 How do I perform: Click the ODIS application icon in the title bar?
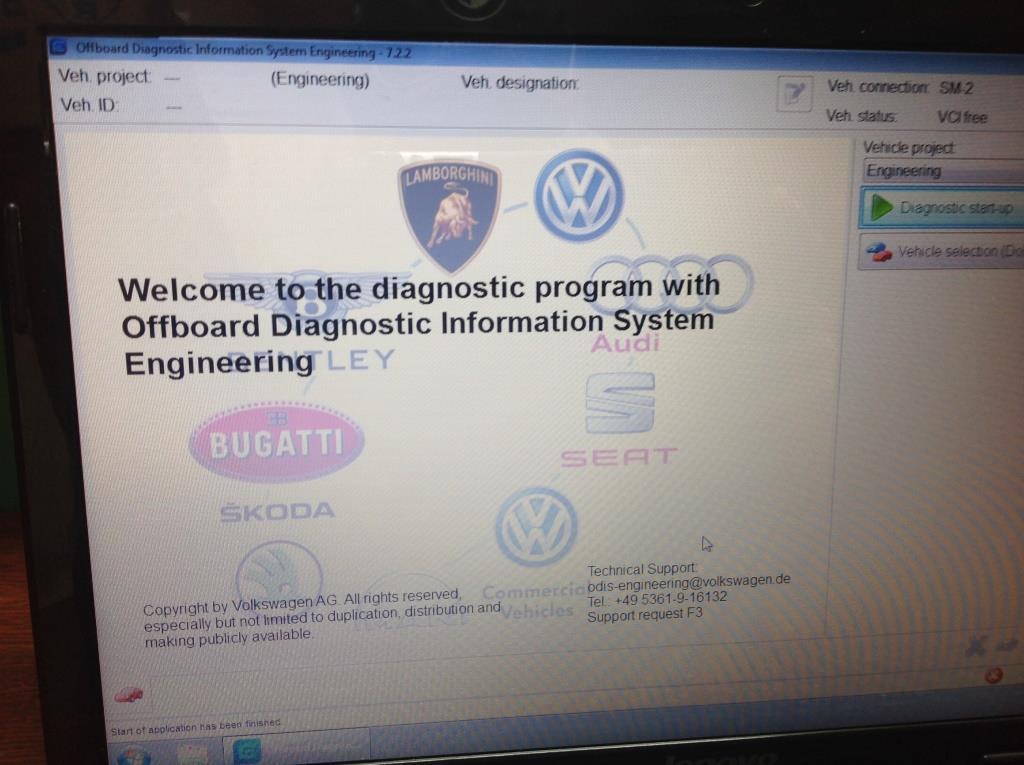[58, 46]
